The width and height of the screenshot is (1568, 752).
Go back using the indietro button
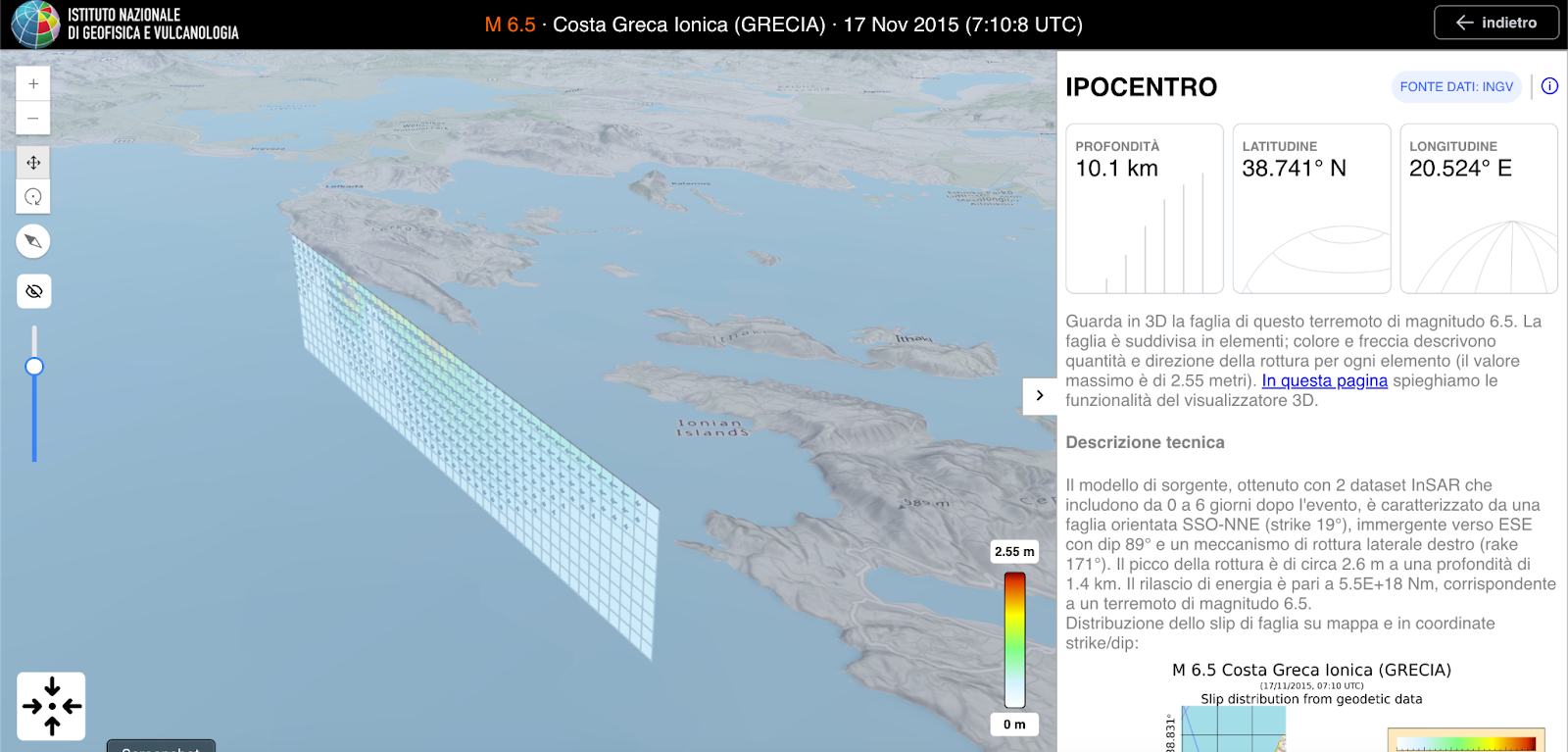(1495, 23)
